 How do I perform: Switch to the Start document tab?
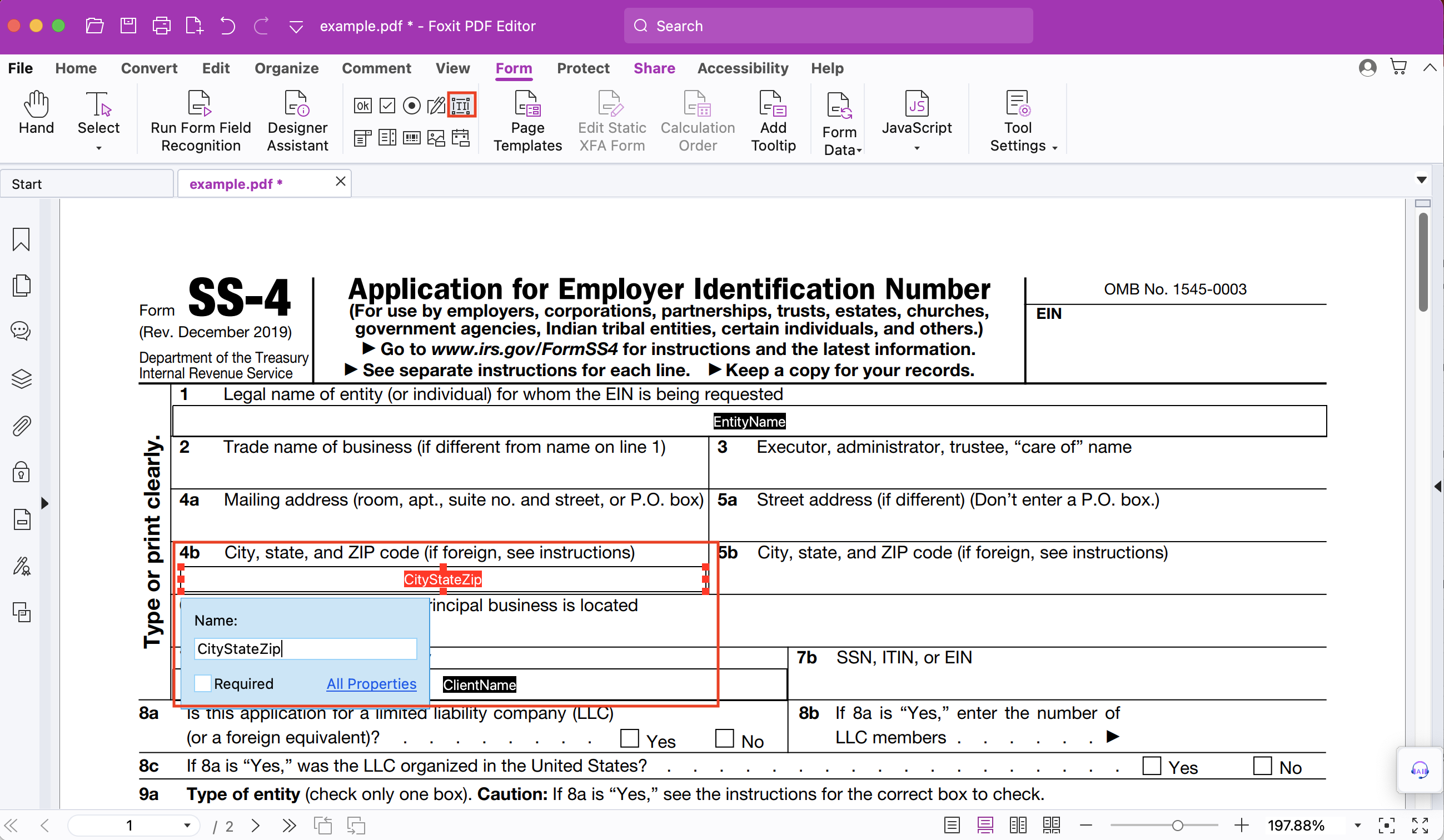tap(86, 184)
